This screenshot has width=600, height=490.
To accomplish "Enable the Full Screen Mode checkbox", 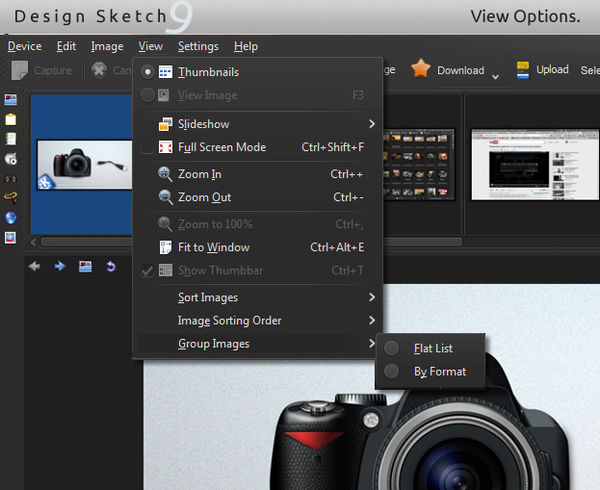I will coord(148,147).
